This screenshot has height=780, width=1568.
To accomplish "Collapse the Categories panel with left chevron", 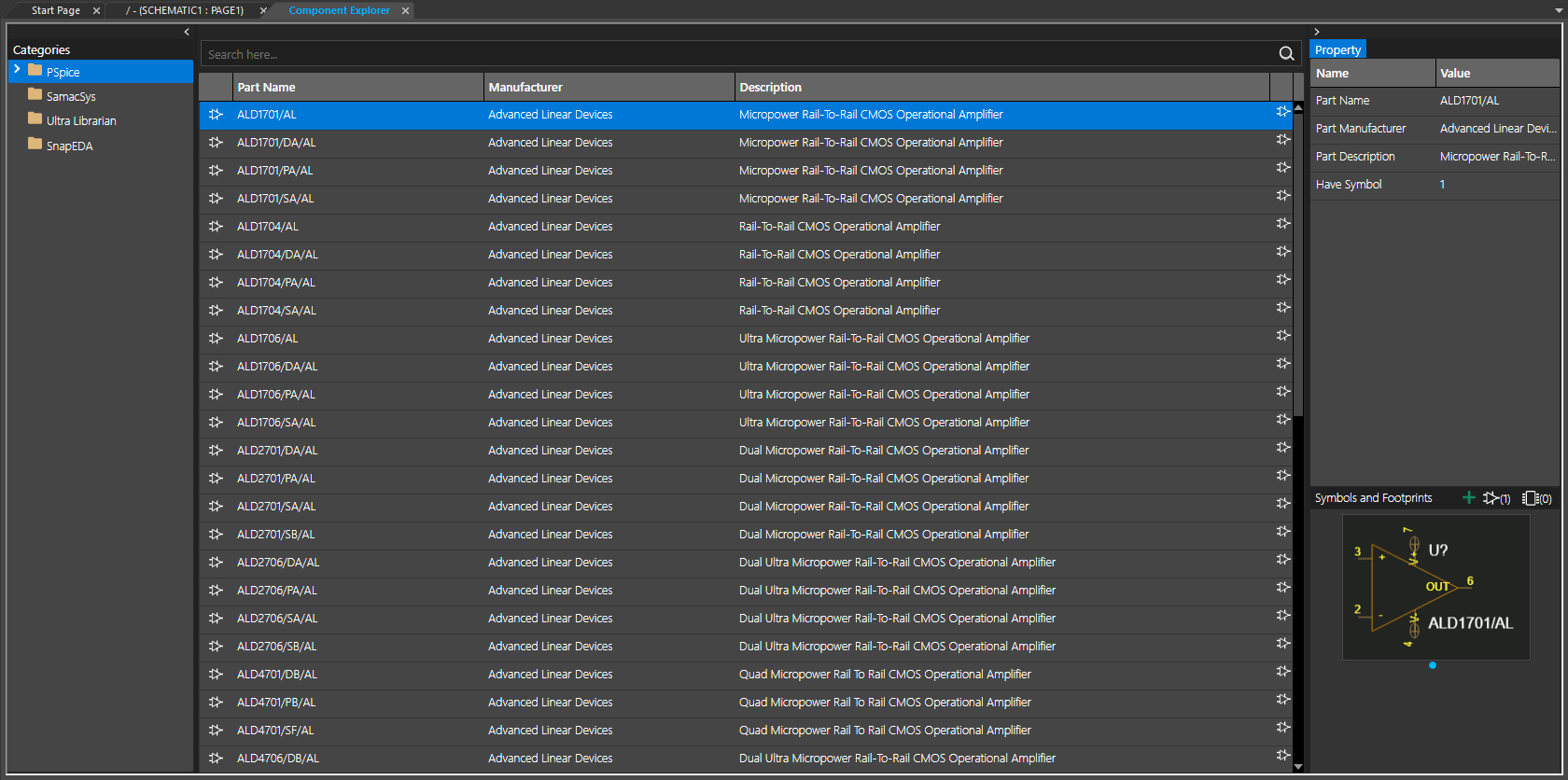I will (187, 32).
